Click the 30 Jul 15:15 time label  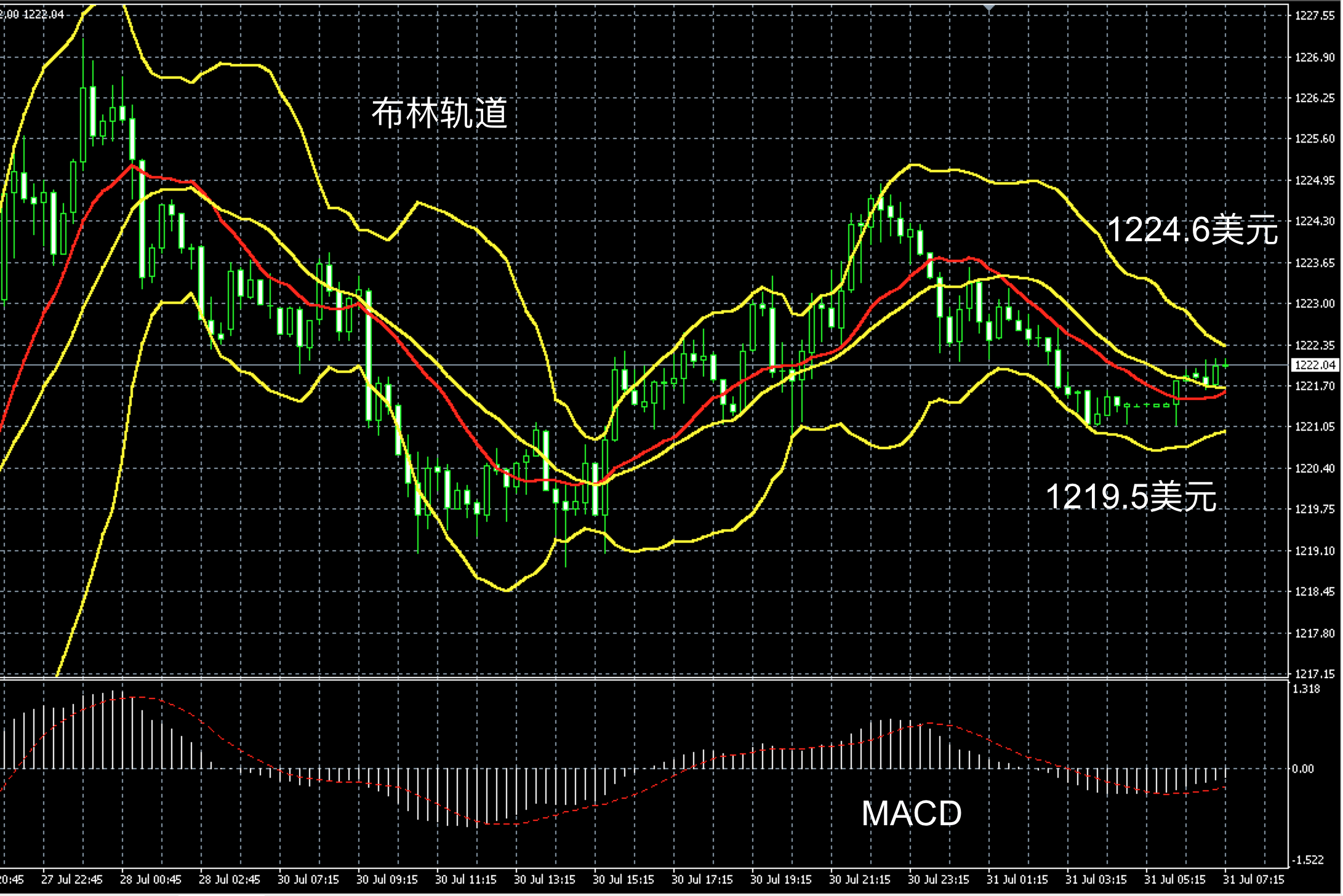623,879
